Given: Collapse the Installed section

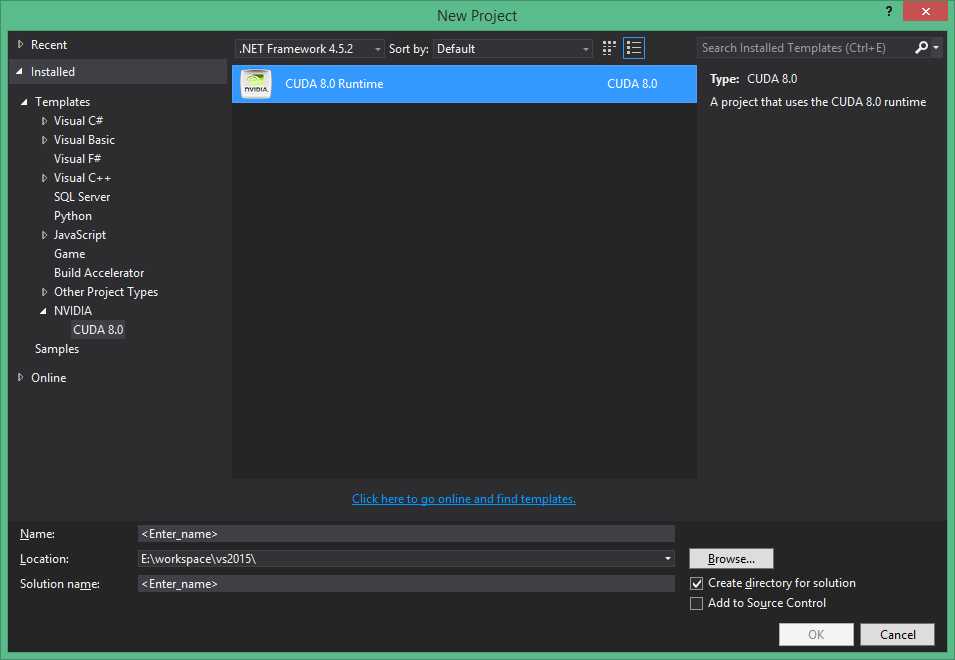Looking at the screenshot, I should (19, 72).
